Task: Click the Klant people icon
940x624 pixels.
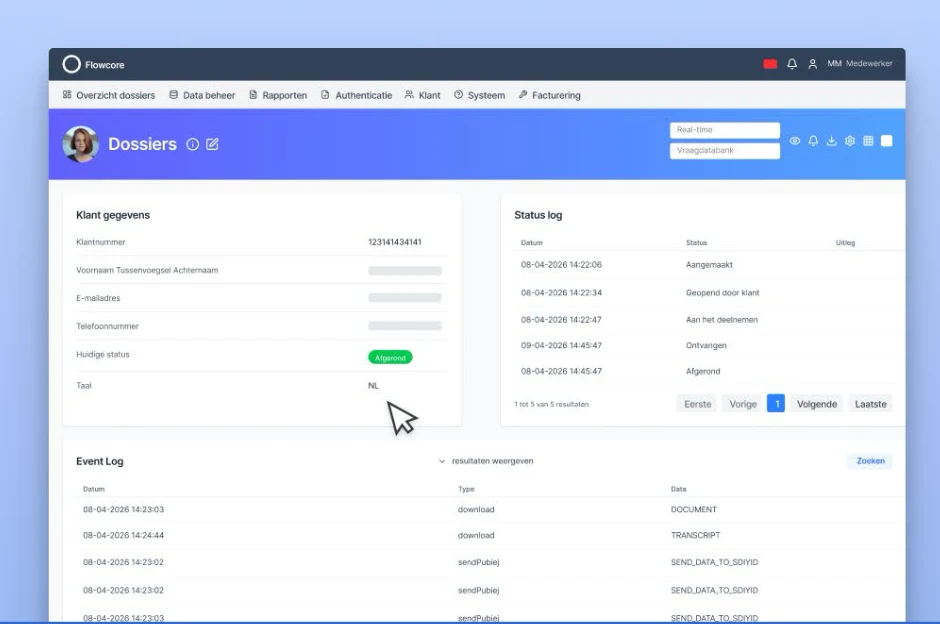Action: [409, 95]
